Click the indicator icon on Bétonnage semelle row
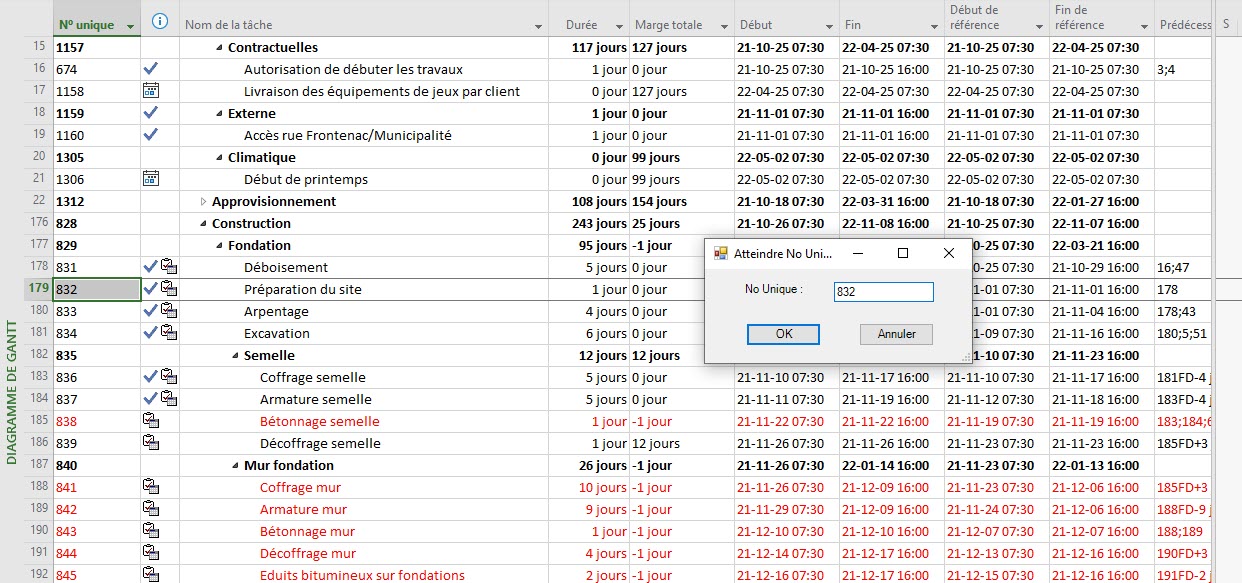This screenshot has width=1242, height=583. pos(151,421)
